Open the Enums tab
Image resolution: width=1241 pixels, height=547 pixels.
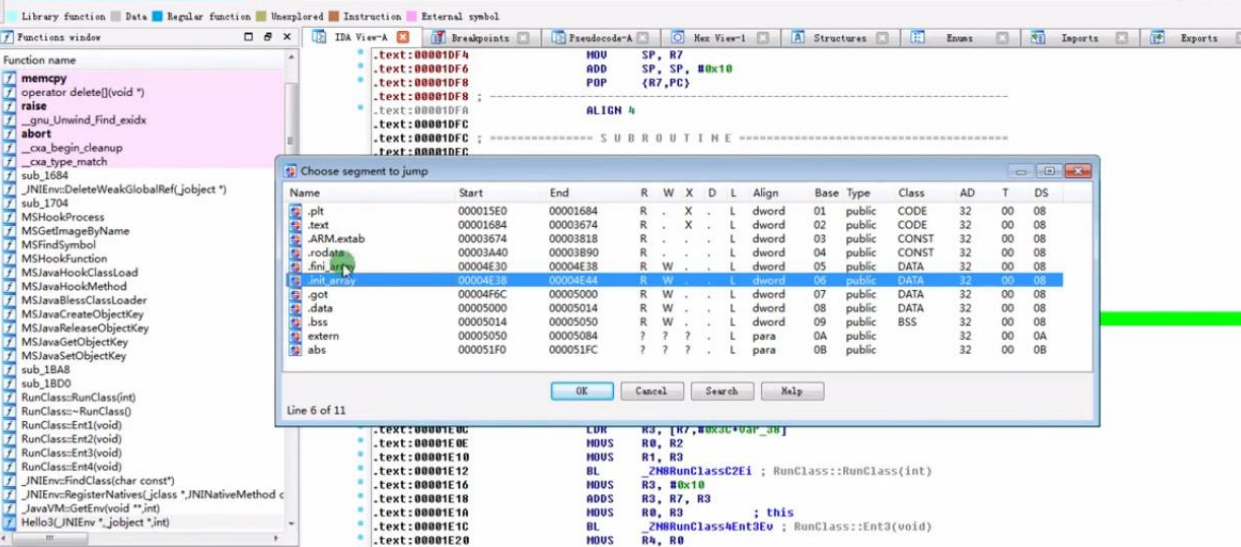[x=958, y=38]
